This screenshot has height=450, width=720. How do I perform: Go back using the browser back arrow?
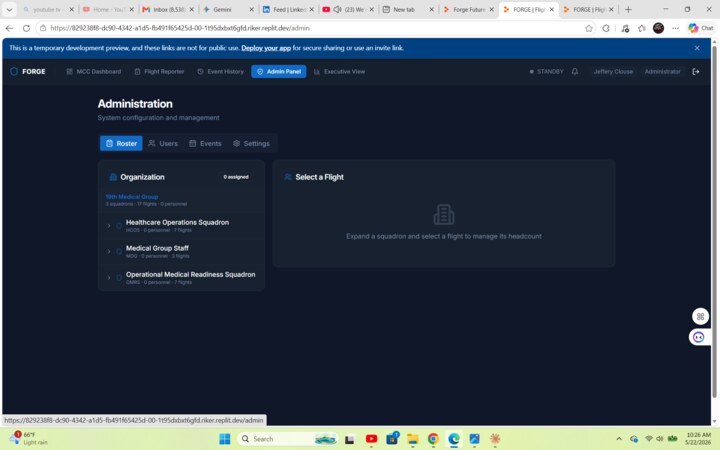click(x=9, y=28)
